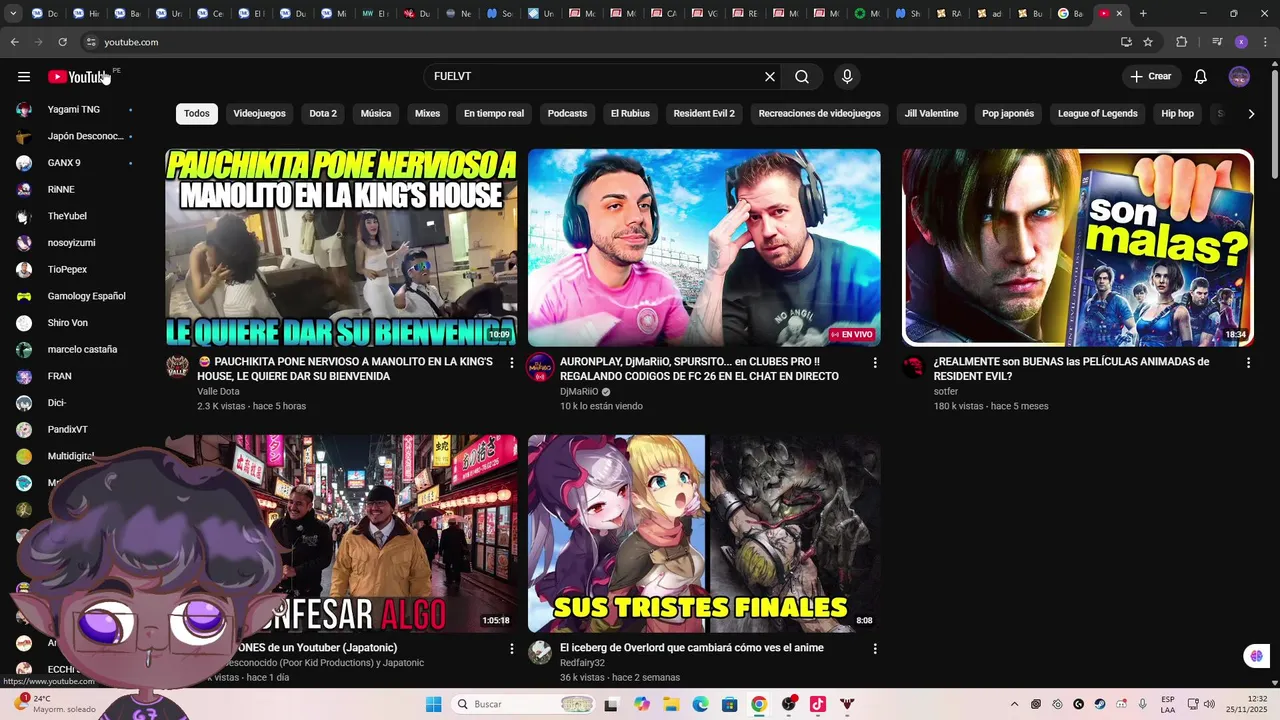This screenshot has width=1280, height=720.
Task: Open El iceberg de Overlord title link
Action: pyautogui.click(x=692, y=648)
